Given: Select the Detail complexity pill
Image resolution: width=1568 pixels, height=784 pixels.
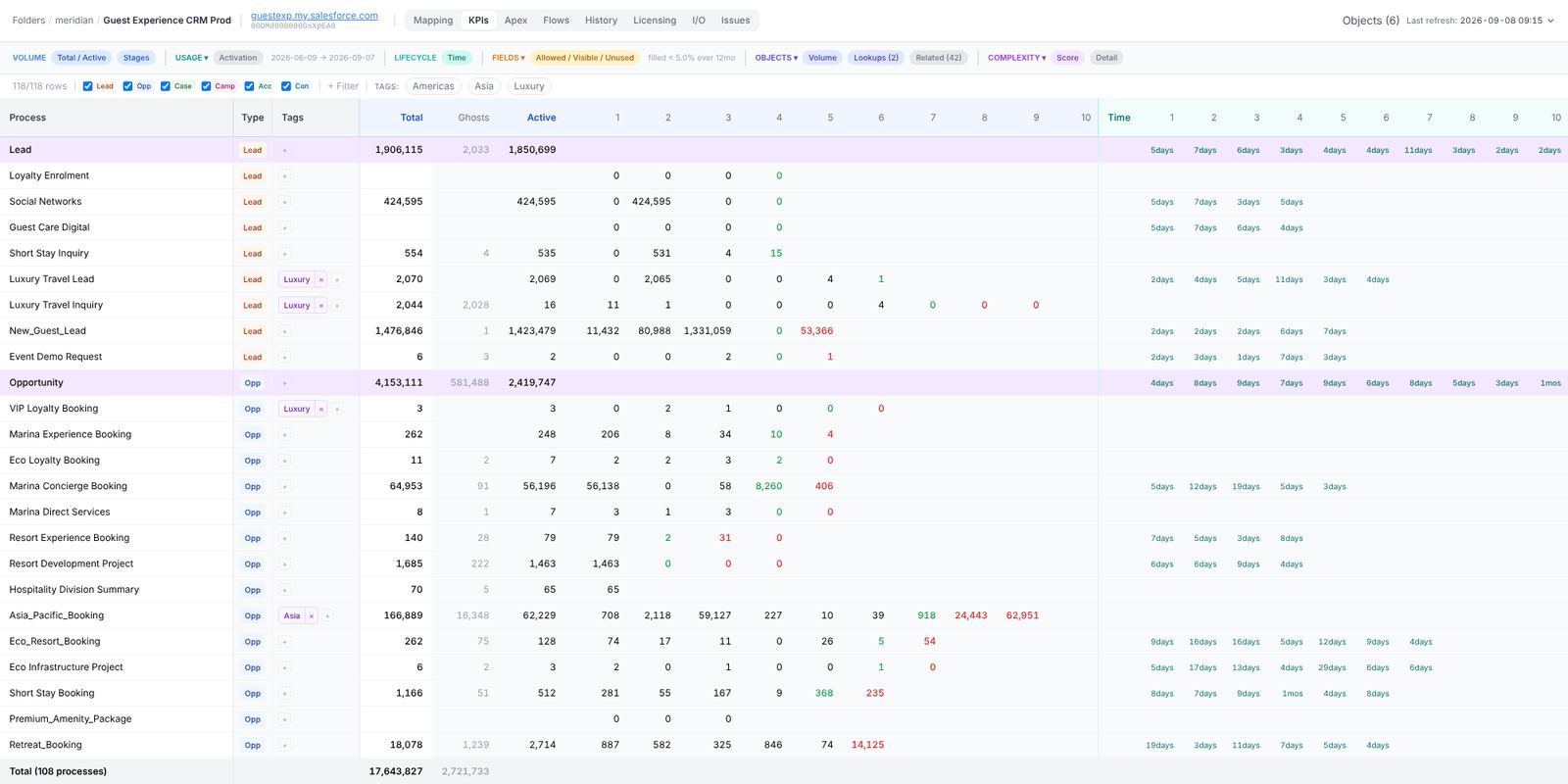Looking at the screenshot, I should (1106, 58).
